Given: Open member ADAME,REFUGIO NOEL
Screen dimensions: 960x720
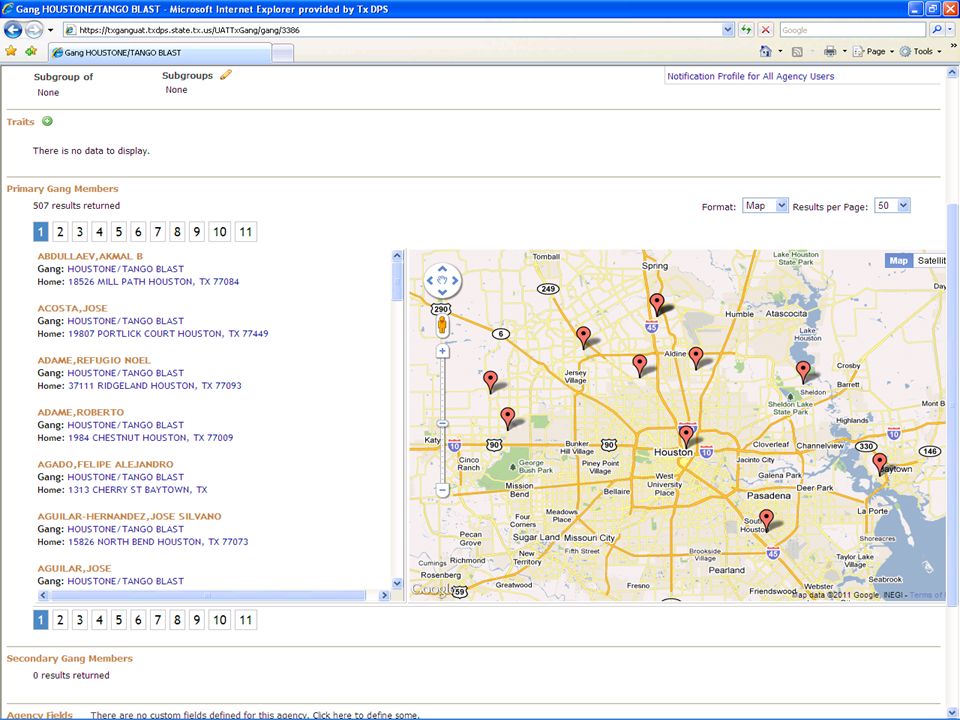Looking at the screenshot, I should pos(94,360).
